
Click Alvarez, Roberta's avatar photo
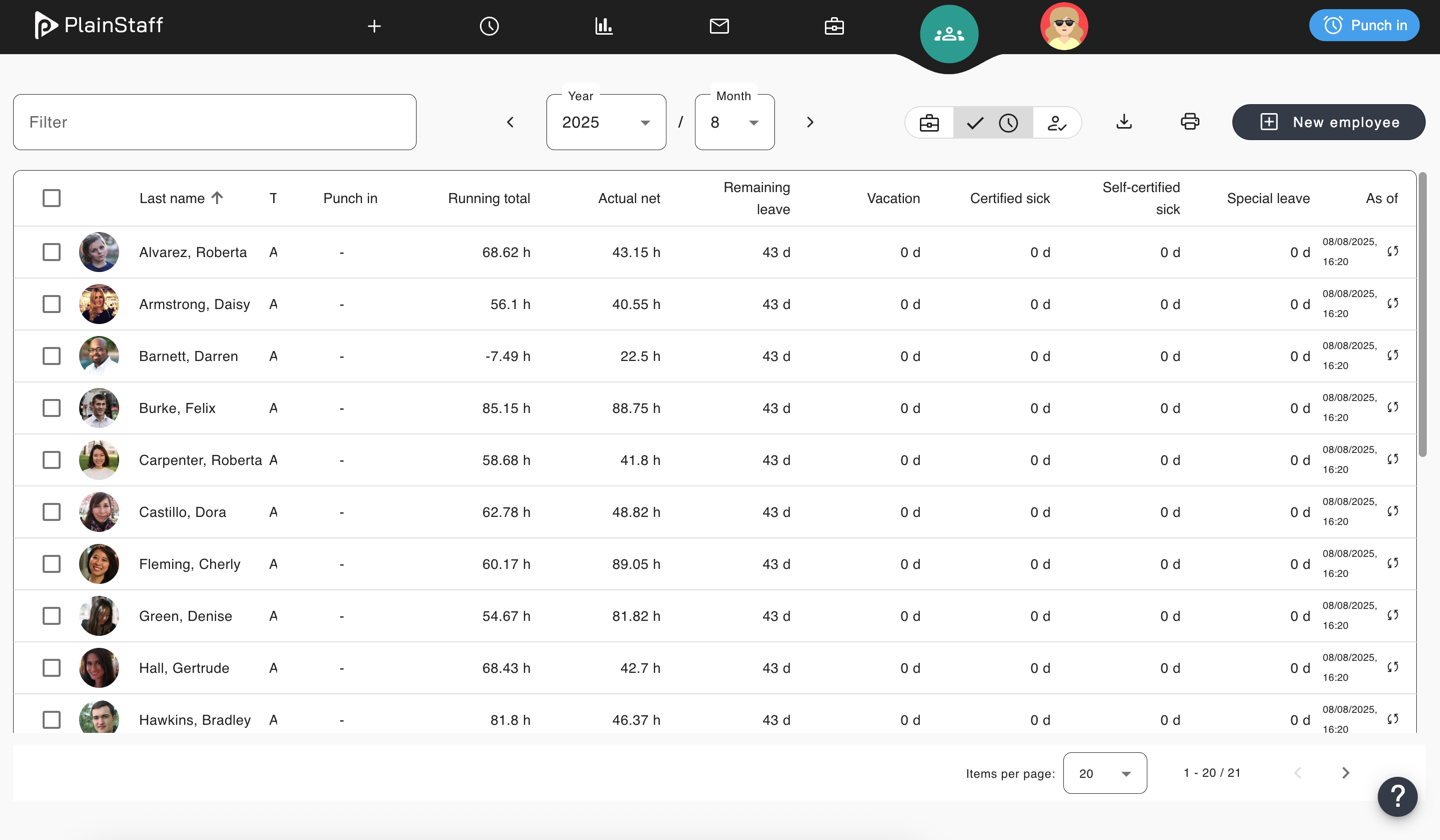99,252
